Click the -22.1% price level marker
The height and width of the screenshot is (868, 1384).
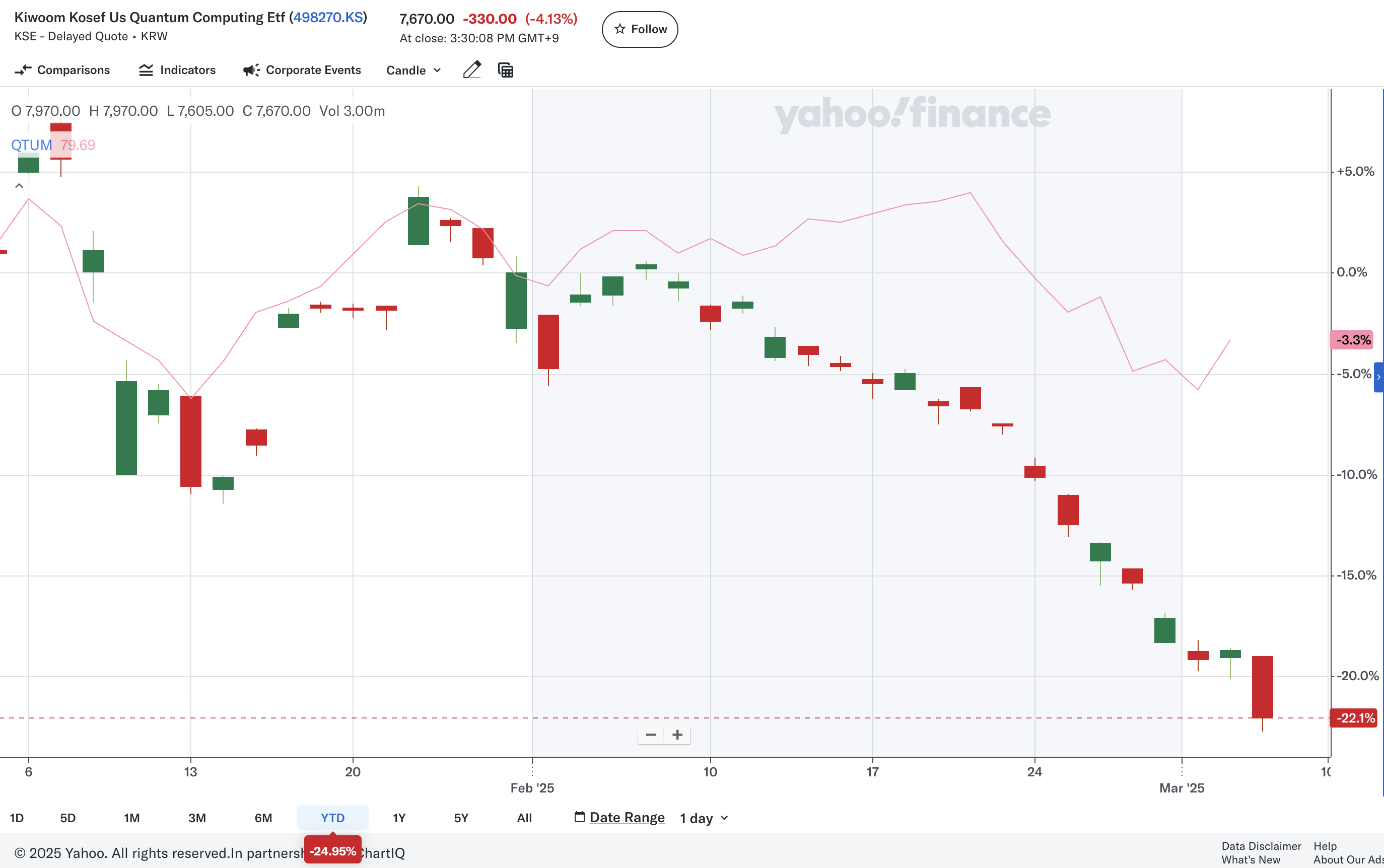click(1353, 717)
